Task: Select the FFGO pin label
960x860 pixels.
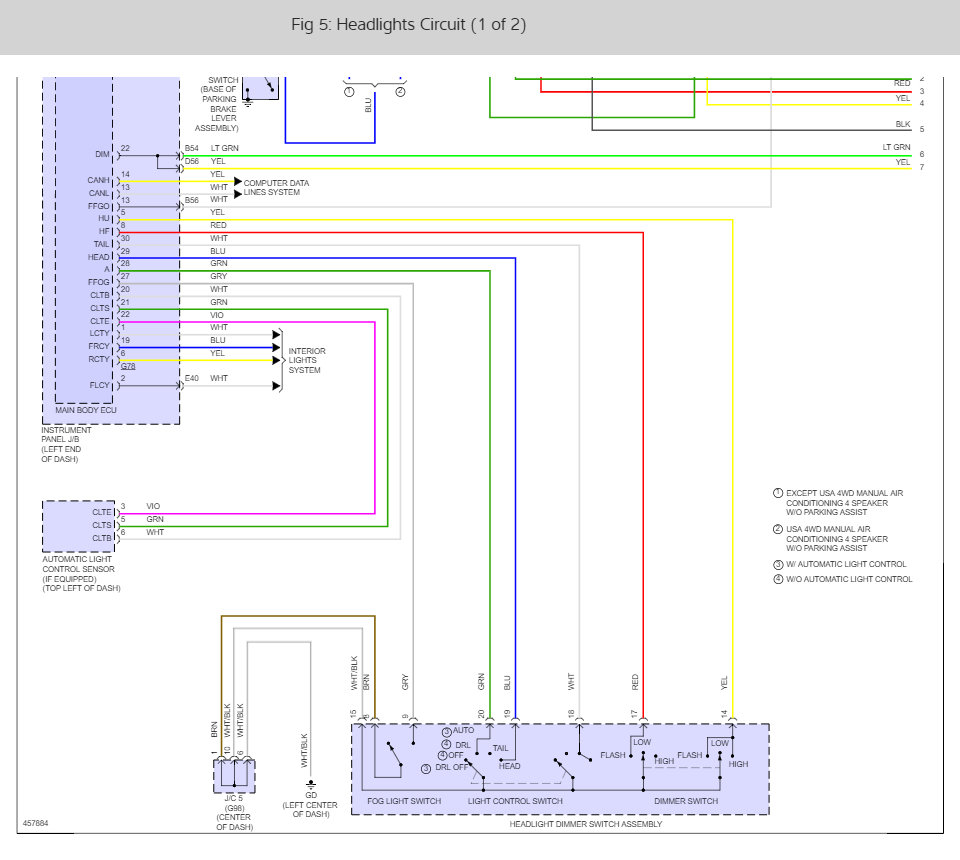Action: (99, 206)
